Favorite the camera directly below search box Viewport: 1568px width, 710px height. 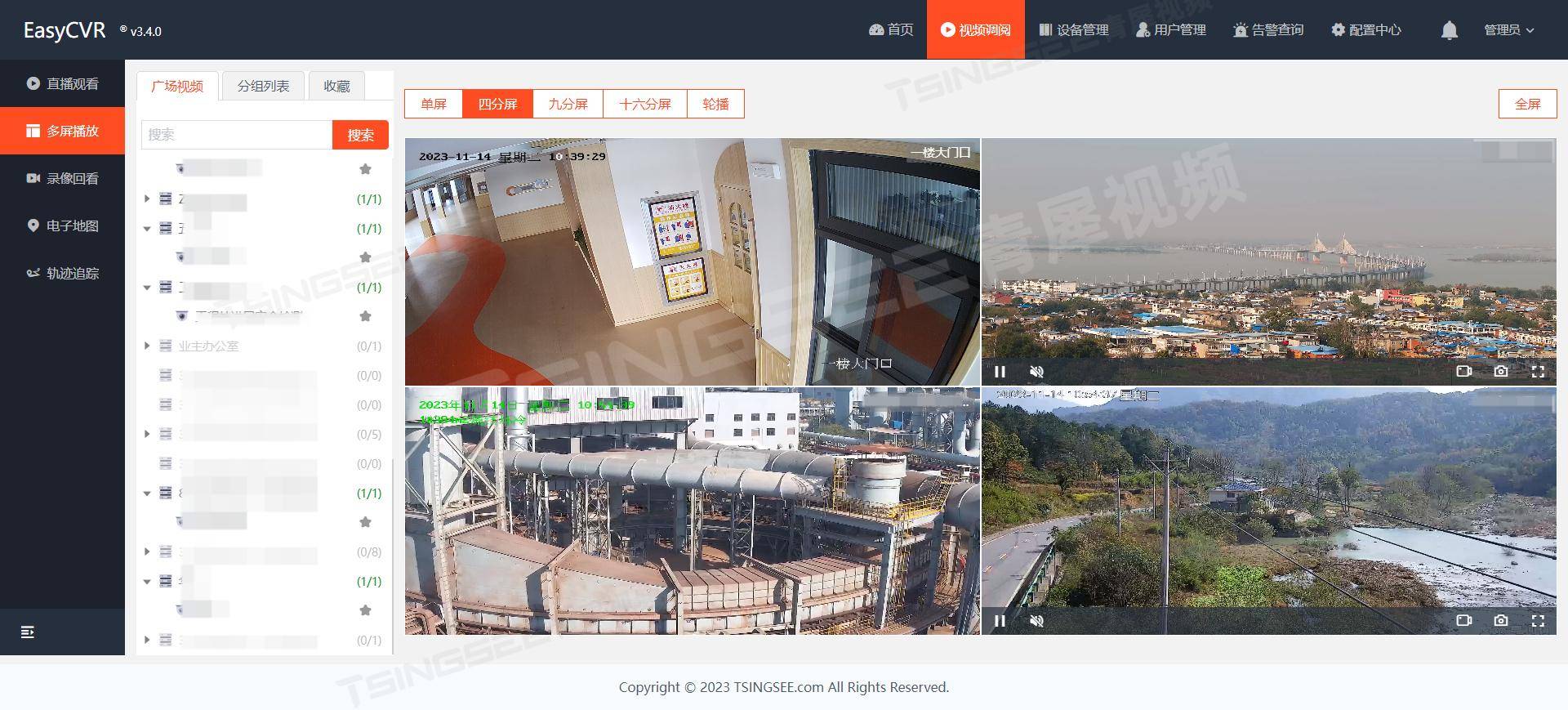[366, 169]
